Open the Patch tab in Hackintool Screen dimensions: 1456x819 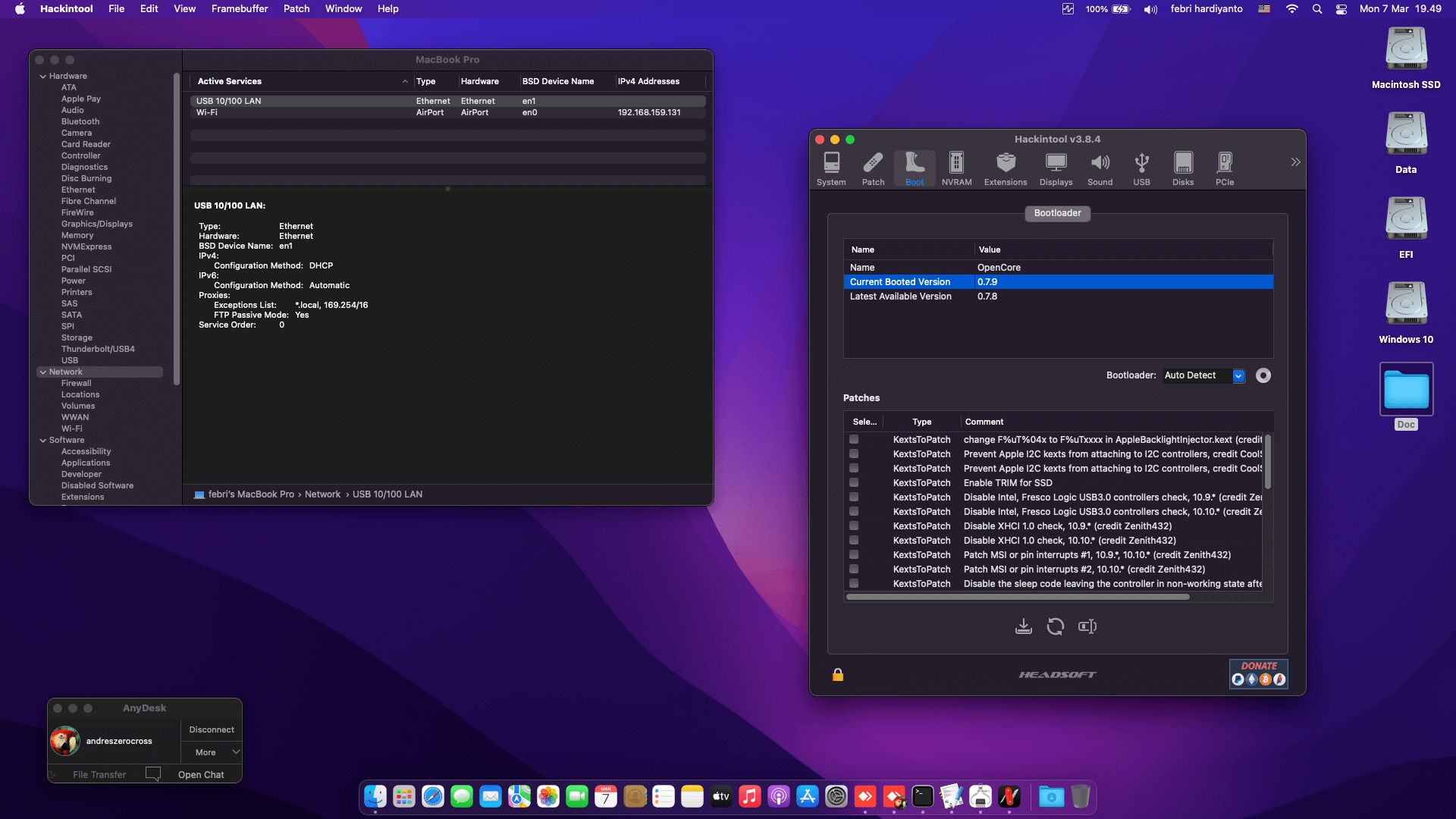(x=873, y=168)
